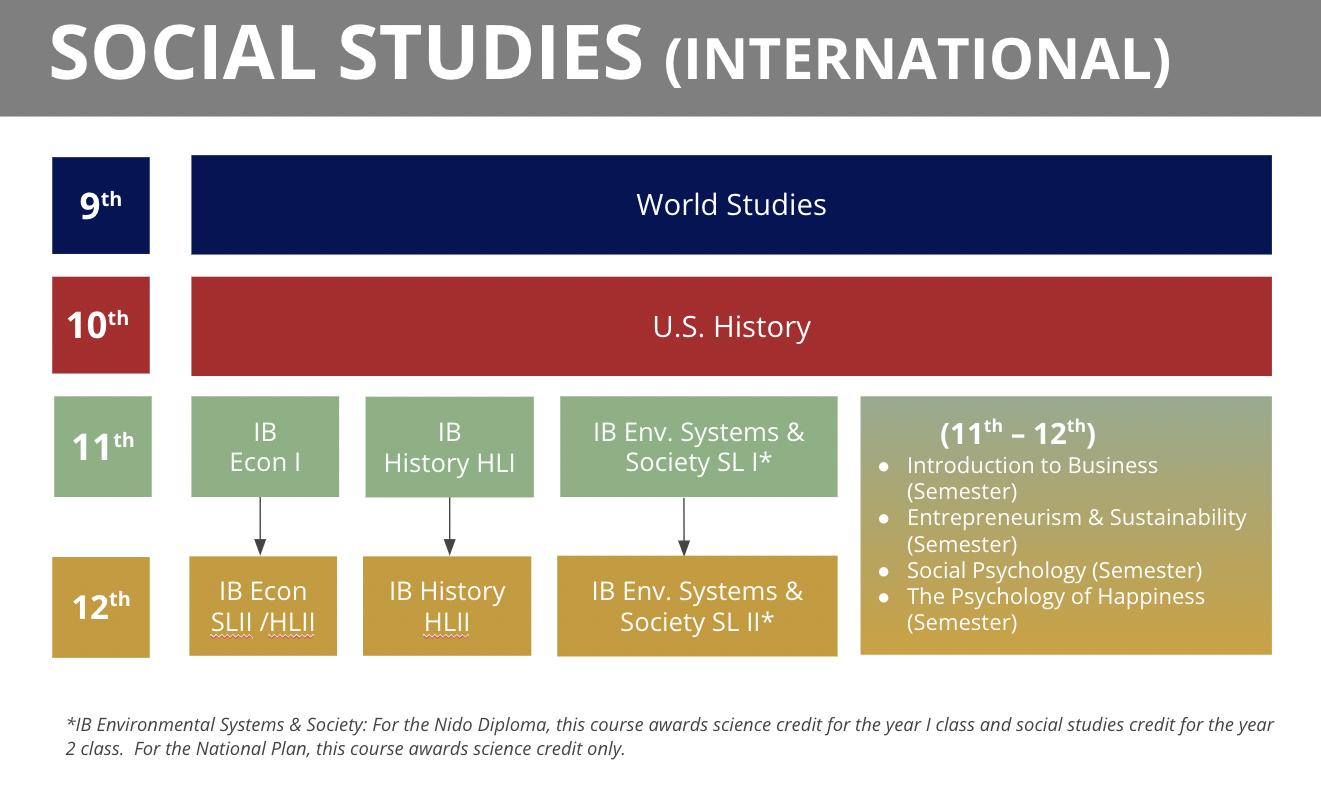1321x786 pixels.
Task: Click the U.S. History course bar
Action: coord(731,326)
